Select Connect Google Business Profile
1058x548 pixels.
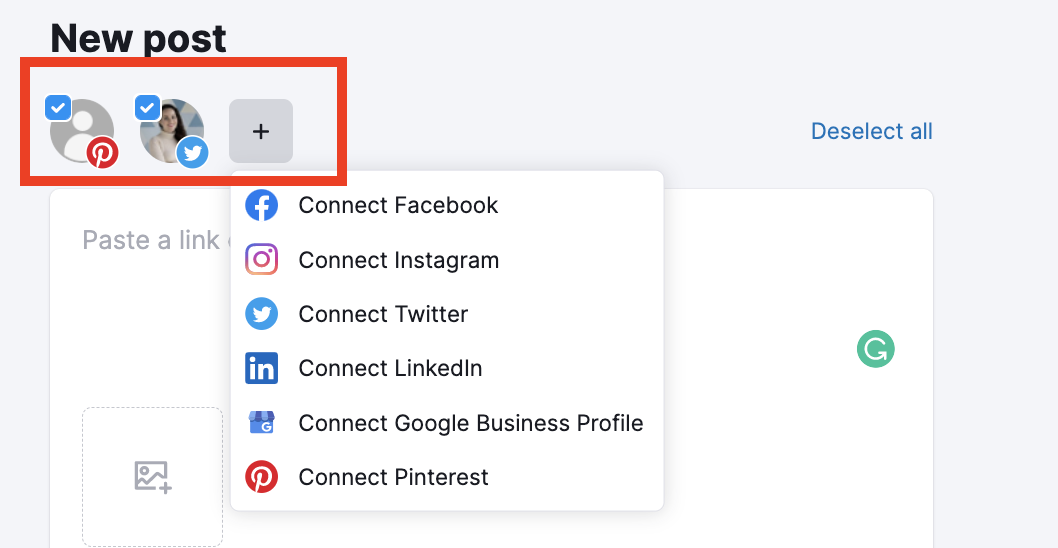(470, 423)
